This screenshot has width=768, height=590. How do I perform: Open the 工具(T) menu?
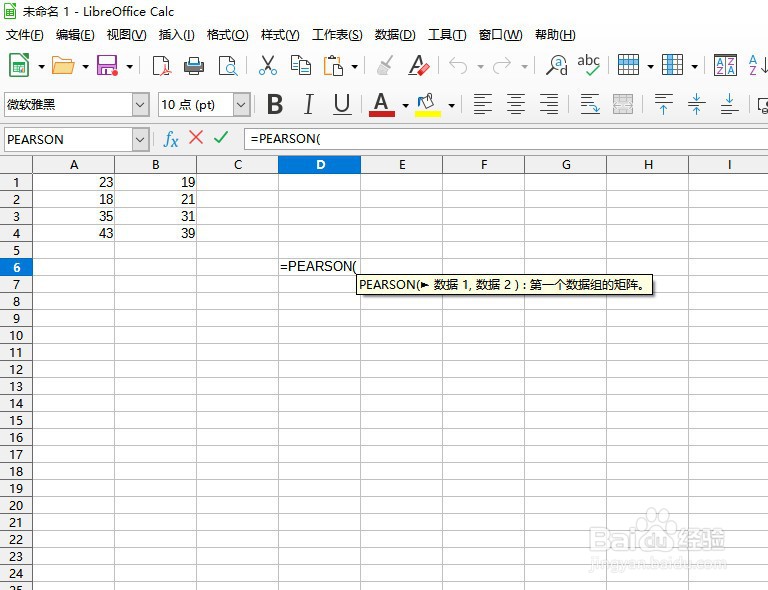click(447, 35)
